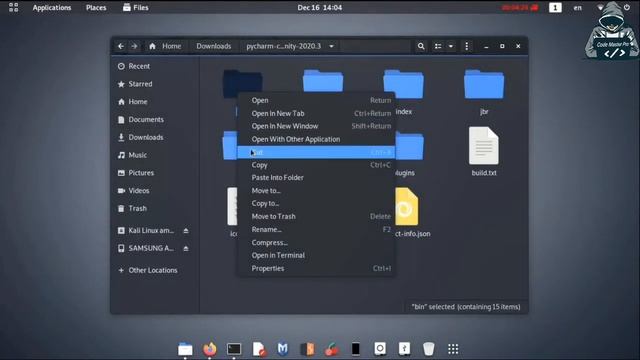Choose Open in Terminal

tap(316, 255)
